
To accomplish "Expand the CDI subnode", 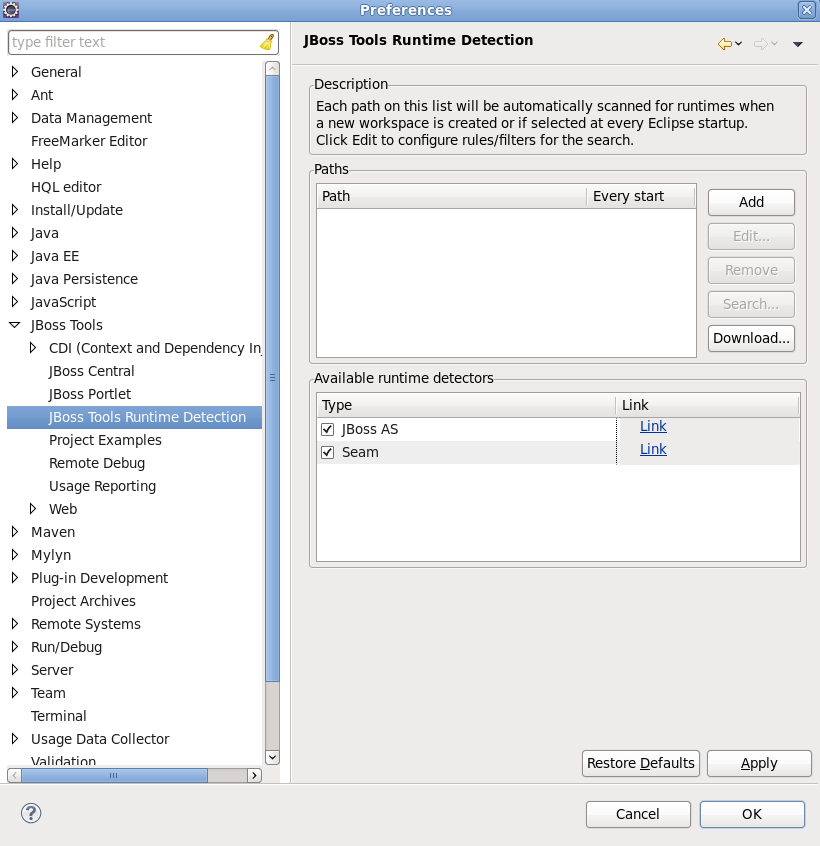I will 33,348.
